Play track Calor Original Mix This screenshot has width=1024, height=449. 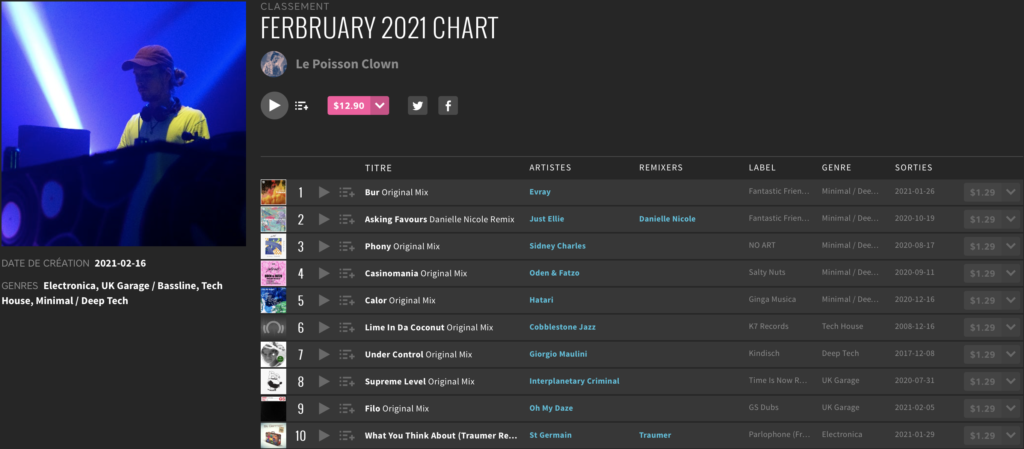point(324,300)
